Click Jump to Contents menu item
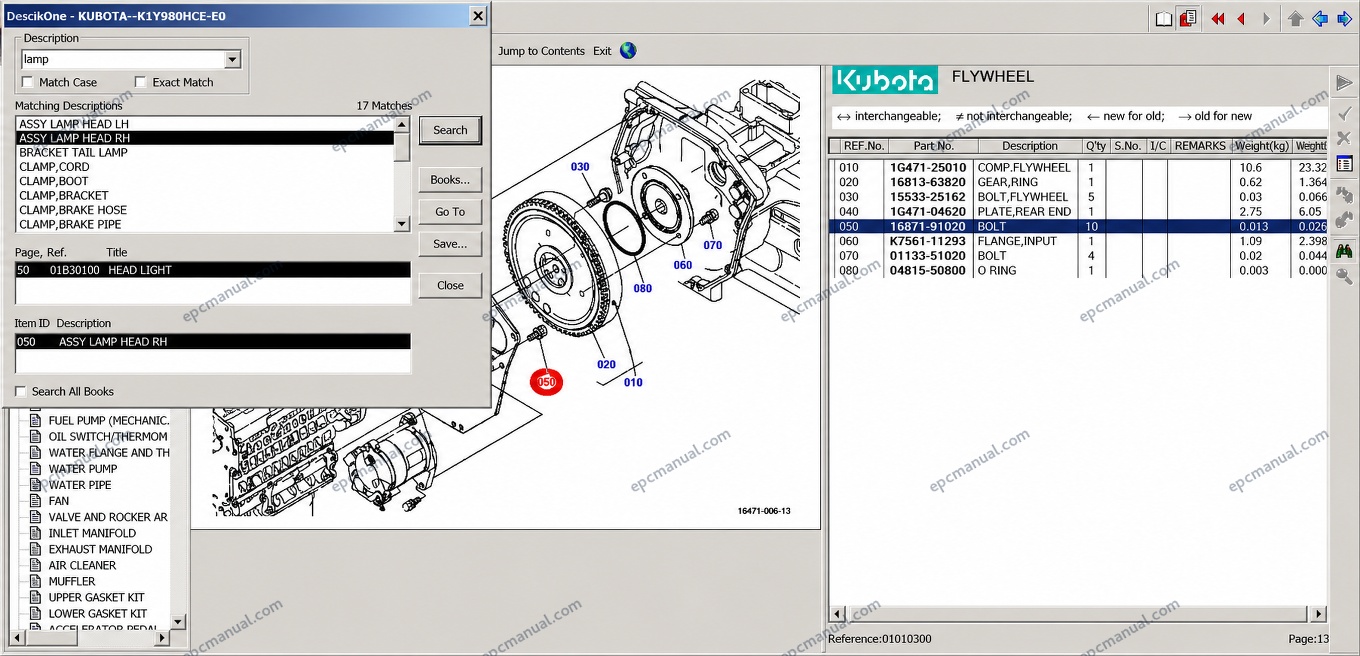Screen dimensions: 1360x656 coord(541,51)
